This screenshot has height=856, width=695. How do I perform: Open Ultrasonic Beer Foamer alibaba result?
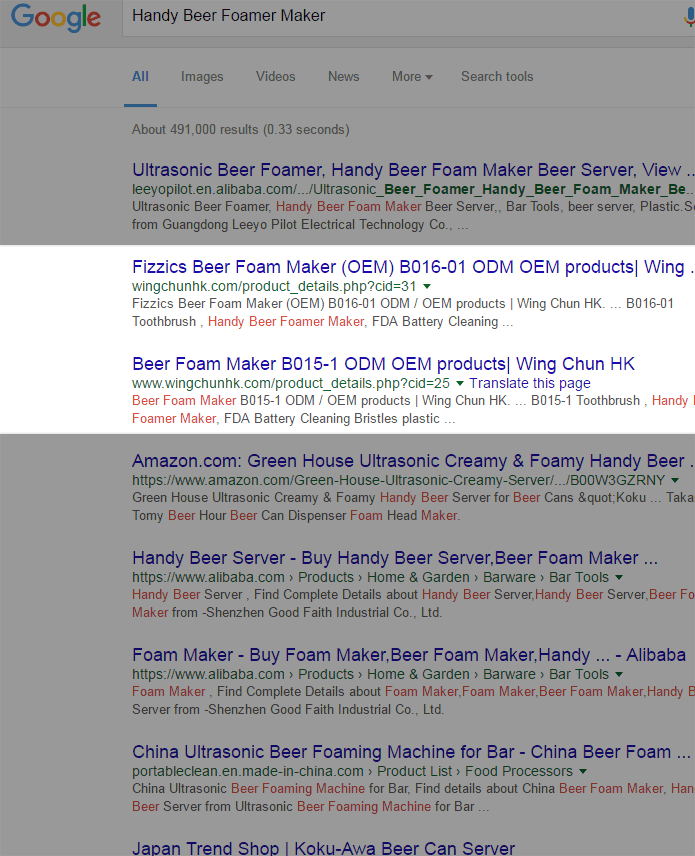[x=413, y=170]
